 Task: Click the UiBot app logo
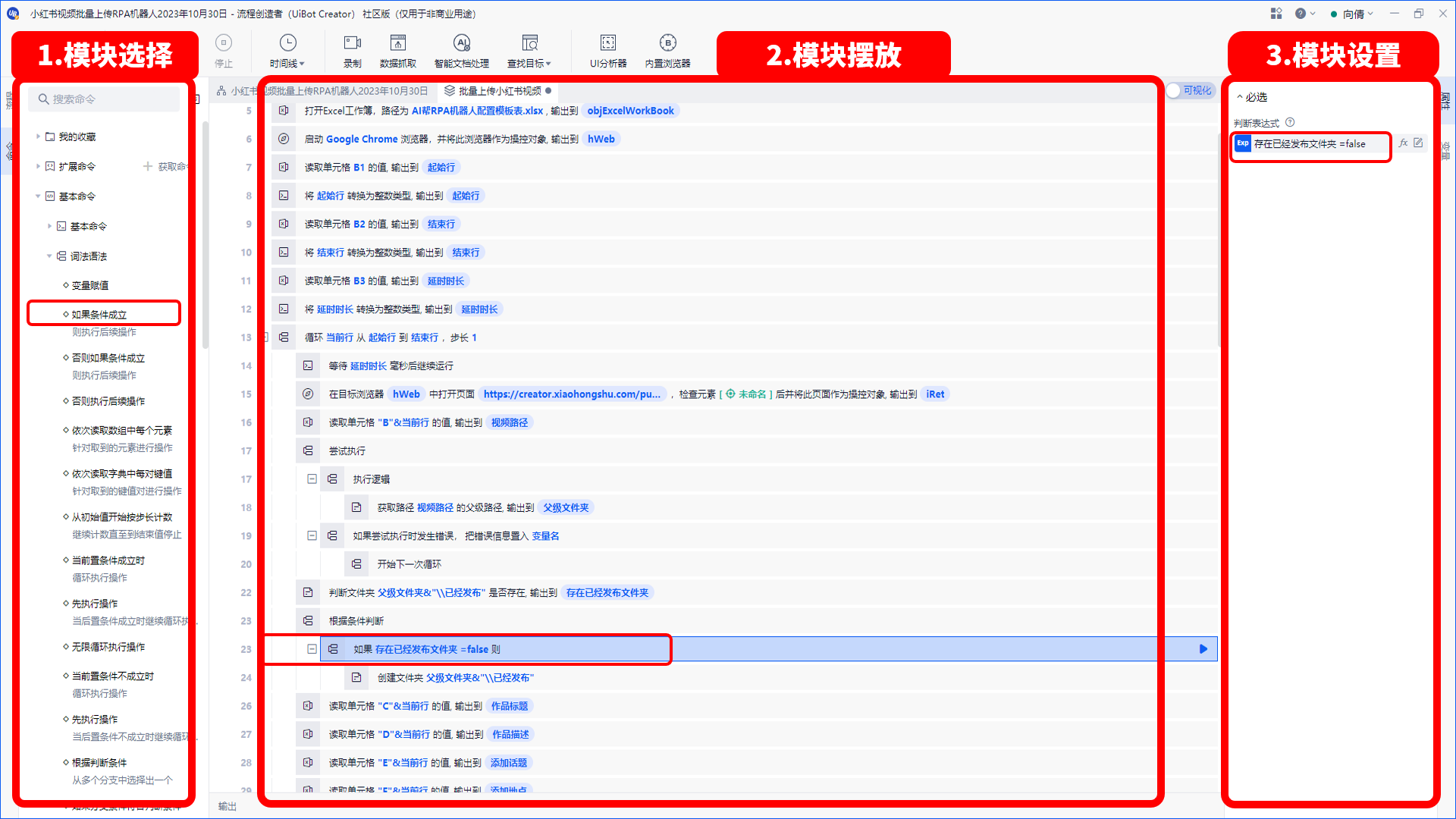[13, 14]
